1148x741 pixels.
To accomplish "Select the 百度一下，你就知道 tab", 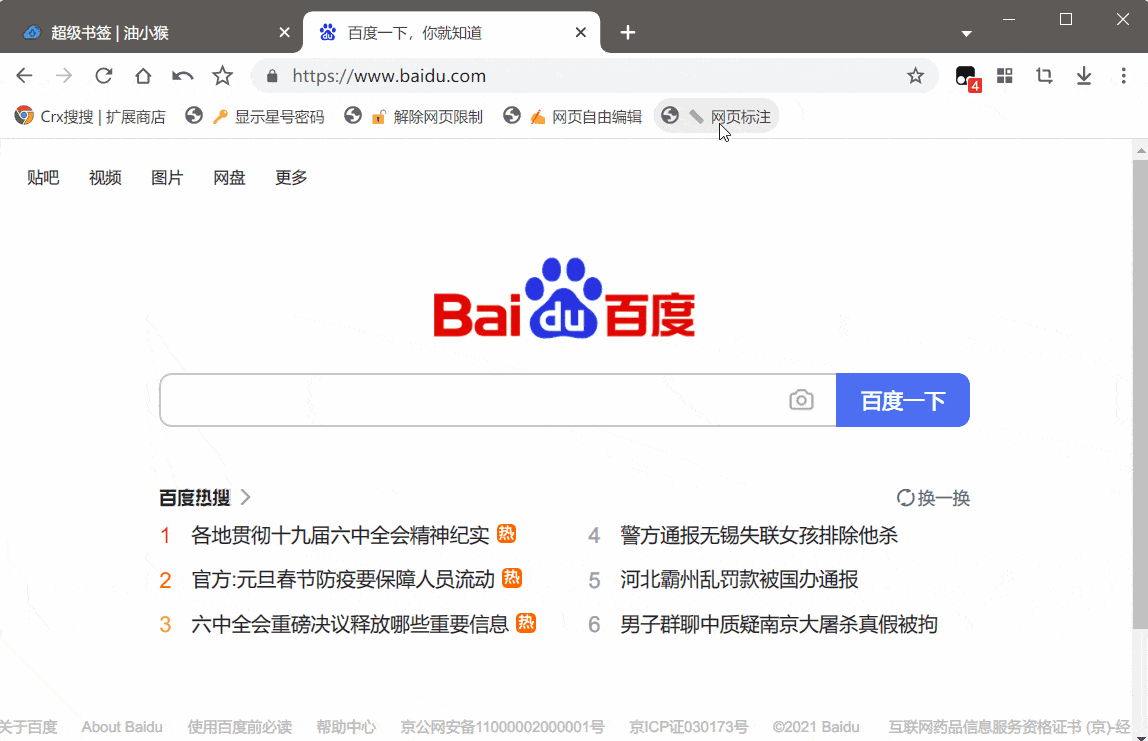I will click(x=452, y=33).
